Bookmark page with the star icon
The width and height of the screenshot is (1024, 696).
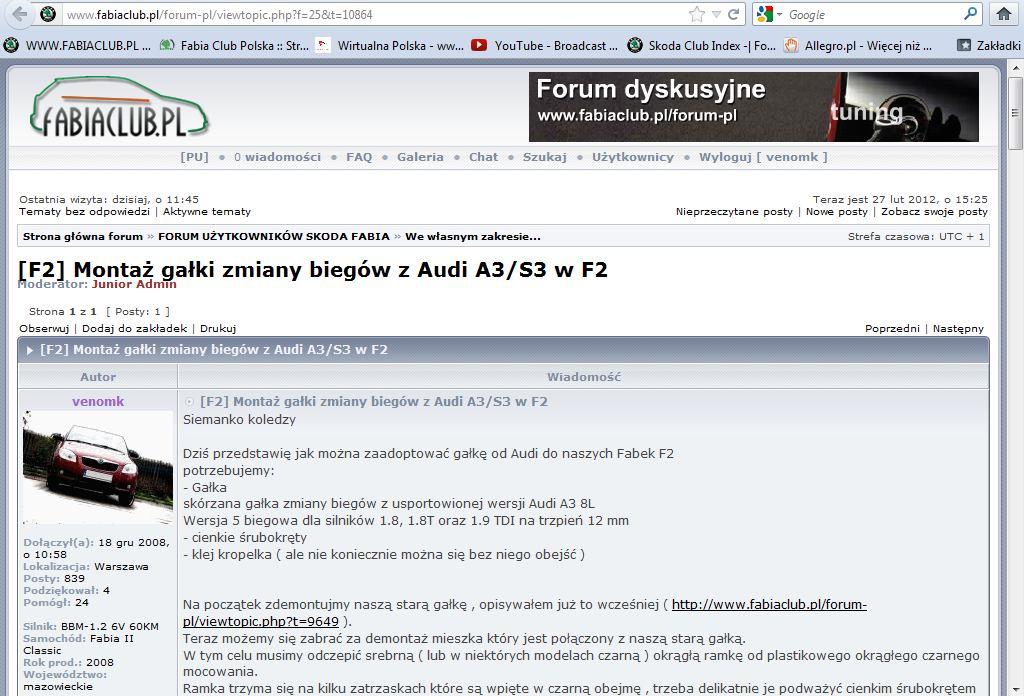[697, 14]
